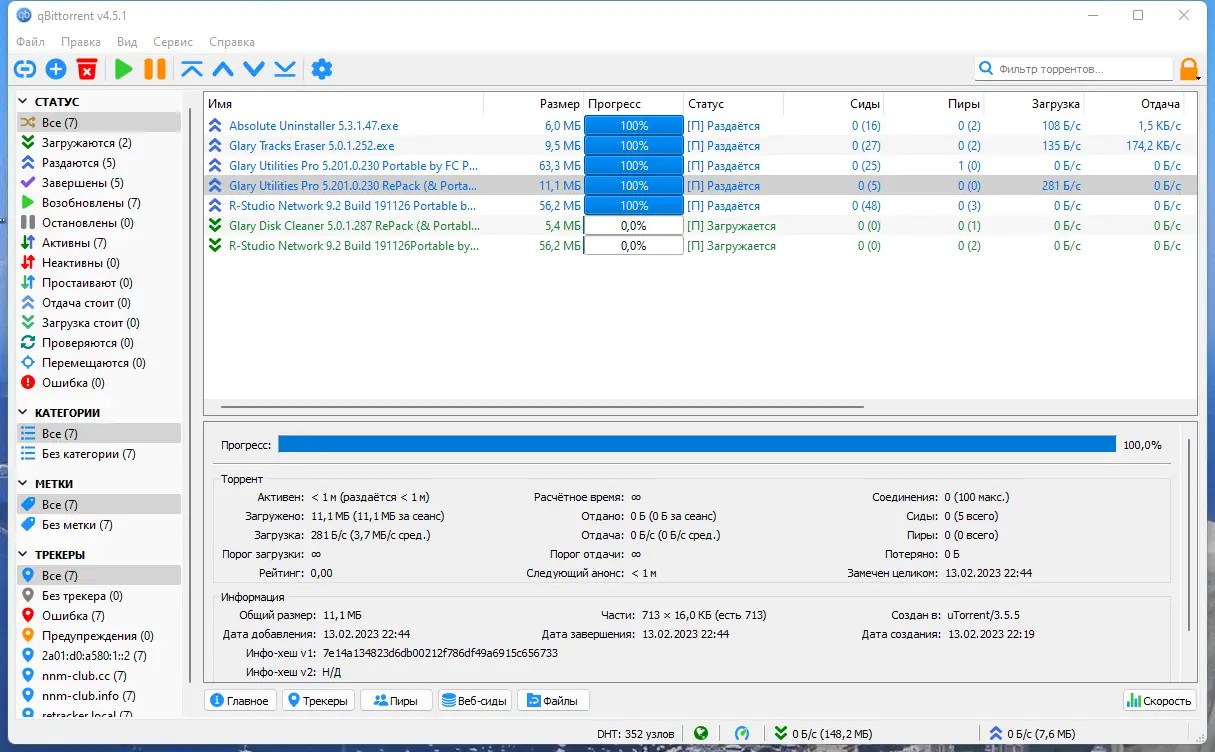The width and height of the screenshot is (1215, 752).
Task: Sort by the Загрузка column header
Action: click(x=1034, y=104)
